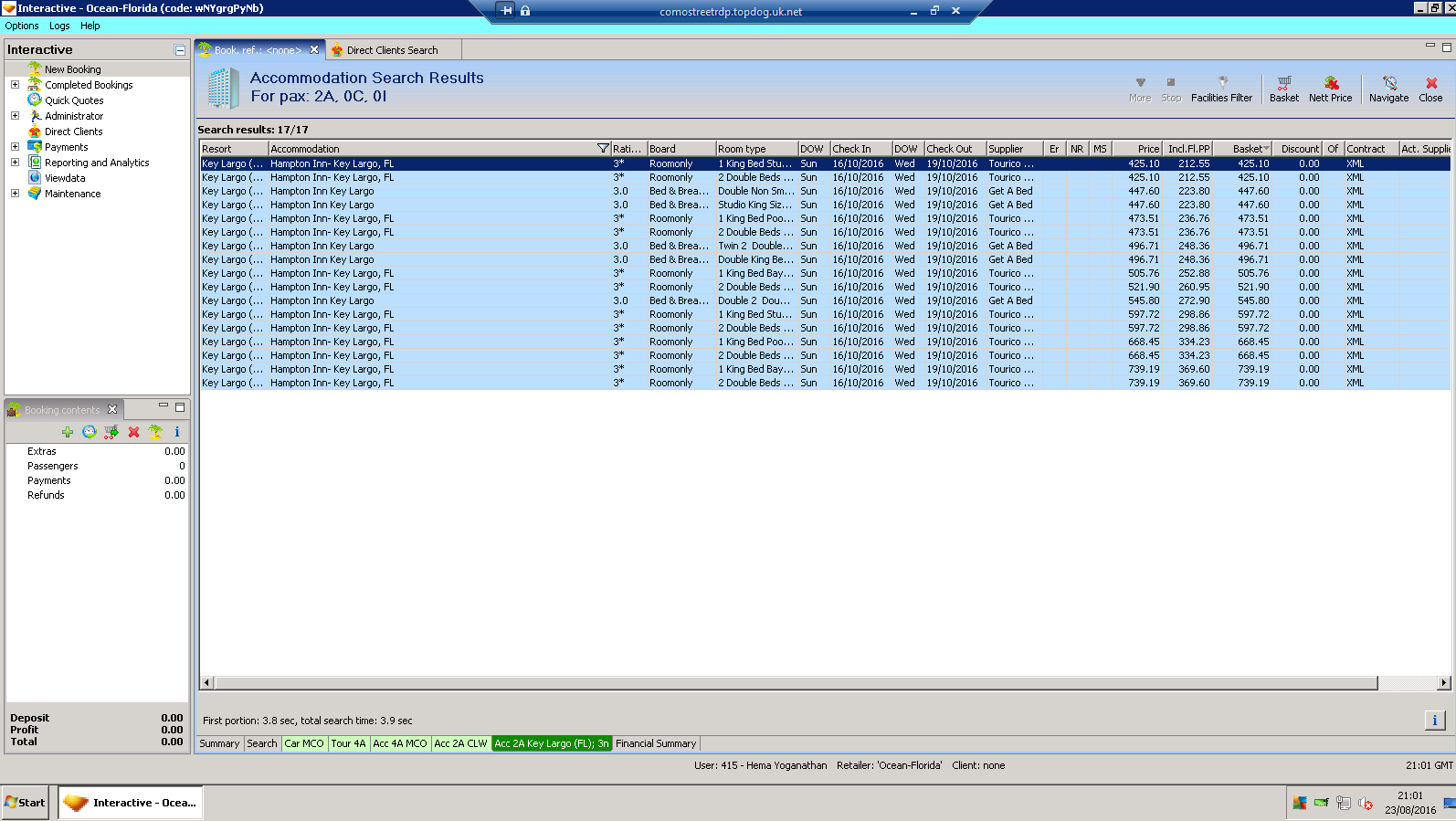This screenshot has width=1456, height=821.
Task: Click the red X delete icon in Booking contents
Action: coord(133,432)
